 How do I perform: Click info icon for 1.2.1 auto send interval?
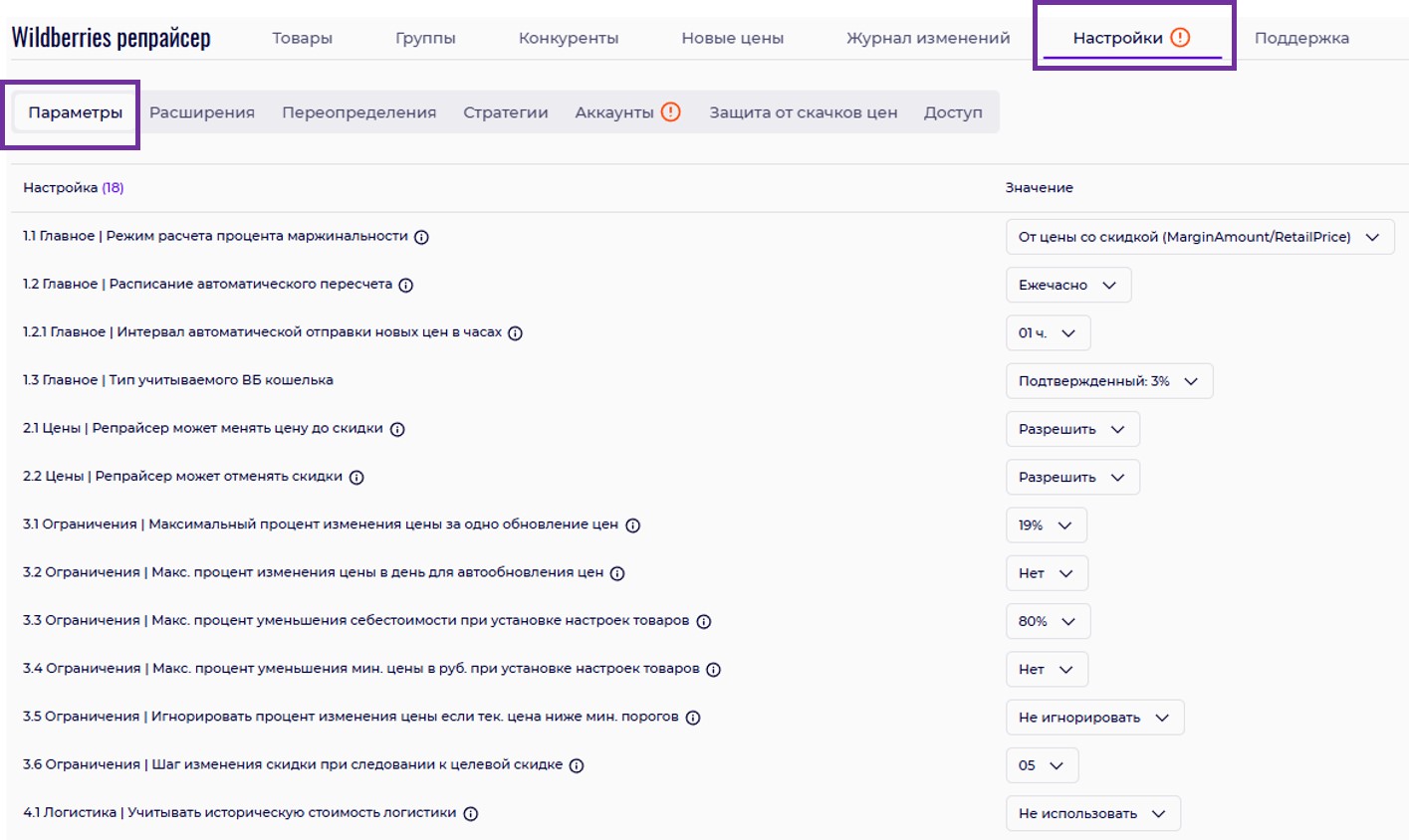(x=516, y=333)
